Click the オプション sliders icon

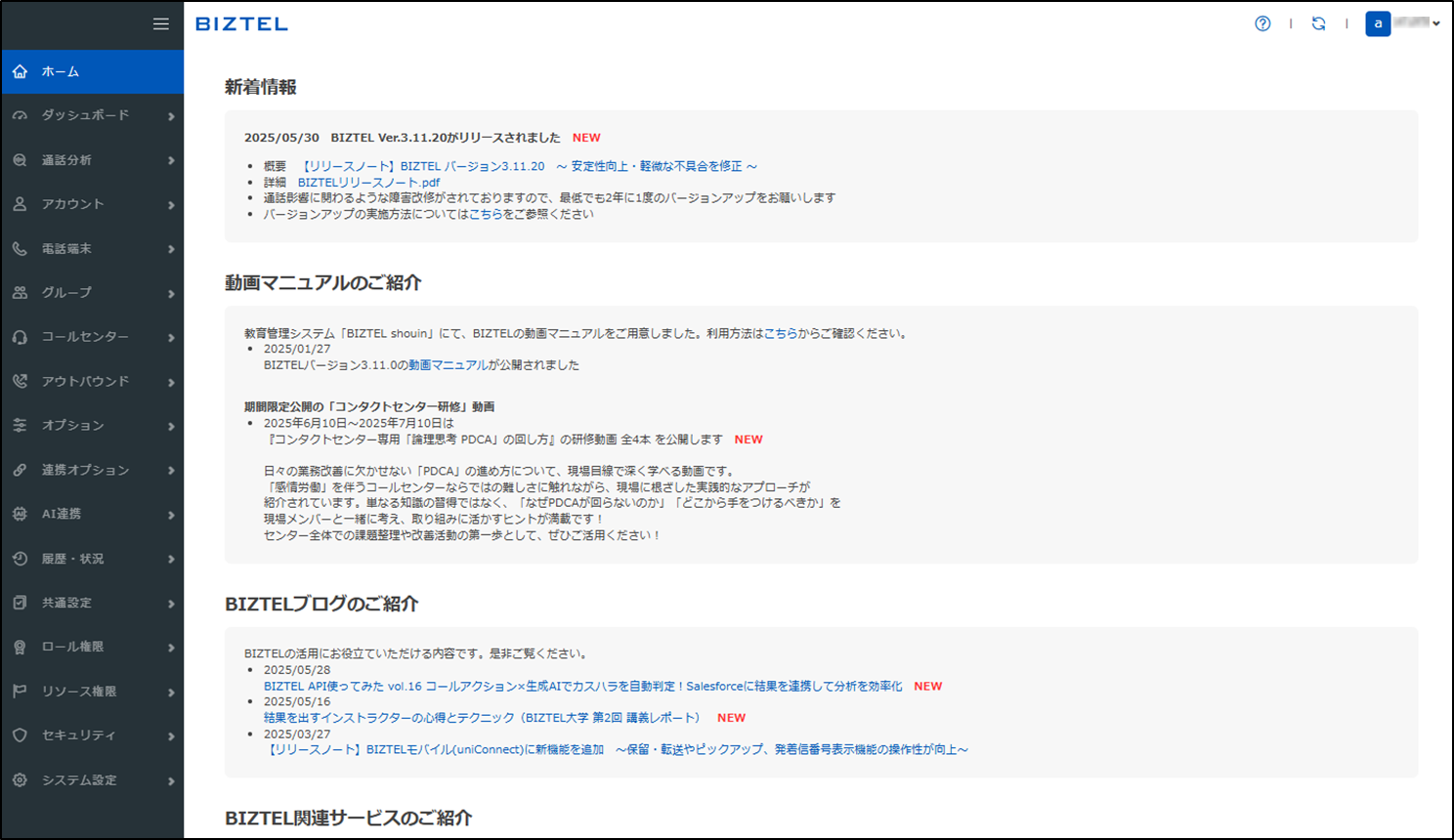20,425
